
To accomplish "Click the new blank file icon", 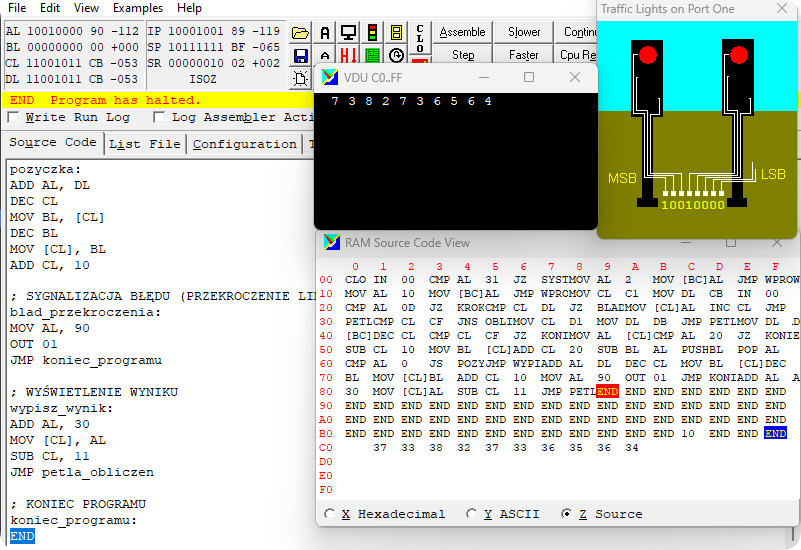I will 301,78.
